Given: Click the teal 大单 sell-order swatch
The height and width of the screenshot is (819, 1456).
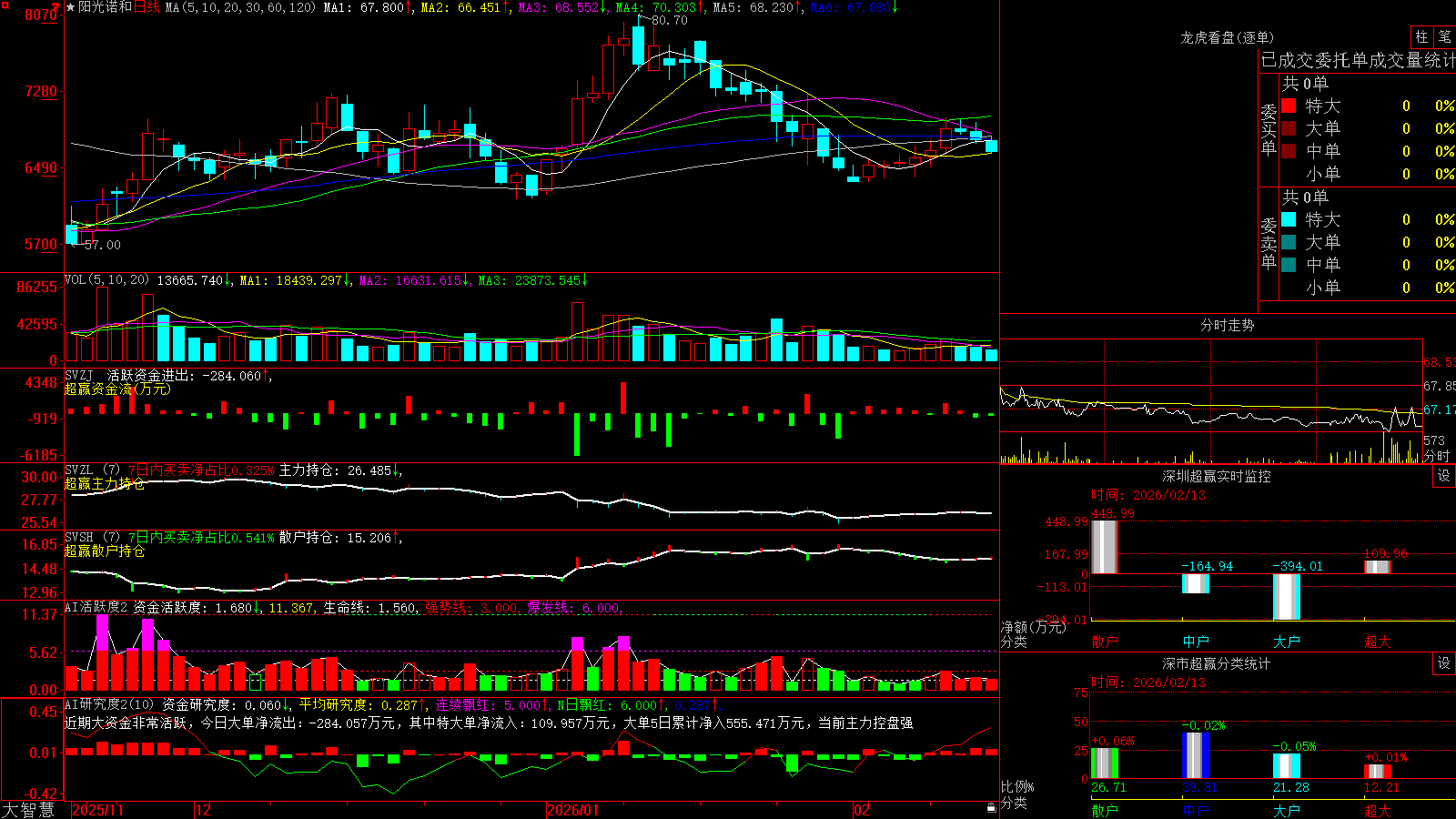Looking at the screenshot, I should click(x=1289, y=242).
